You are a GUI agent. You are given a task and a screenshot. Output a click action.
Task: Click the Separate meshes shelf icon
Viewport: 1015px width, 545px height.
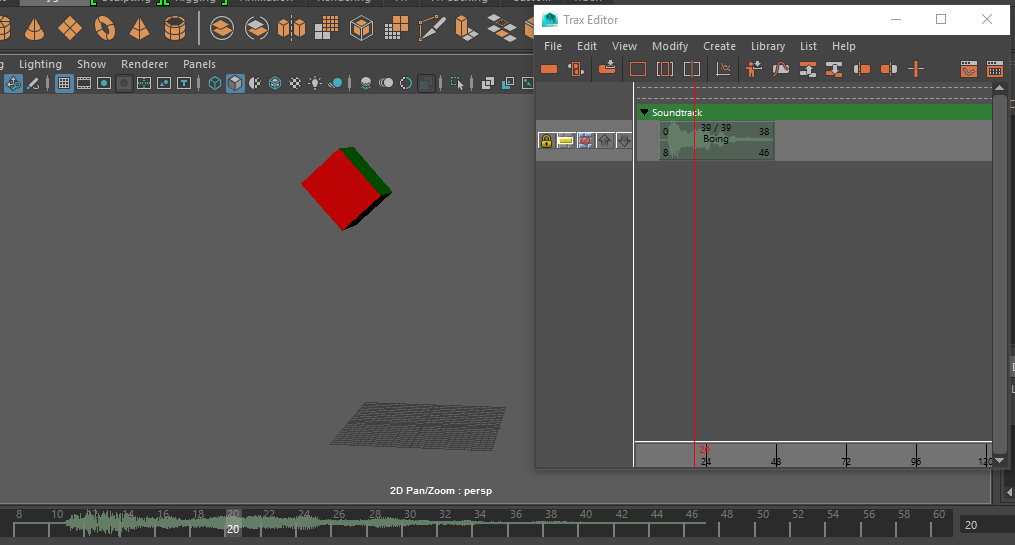pos(256,28)
